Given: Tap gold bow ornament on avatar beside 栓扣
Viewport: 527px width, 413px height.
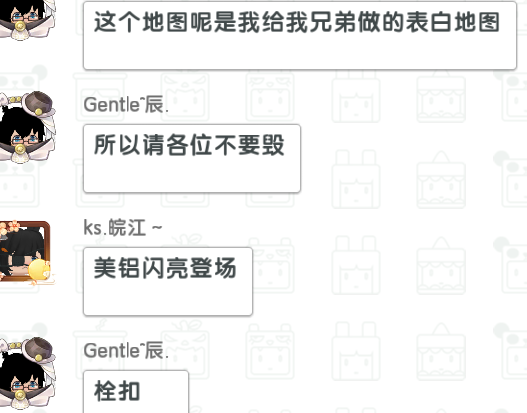Looking at the screenshot, I should (x=19, y=395).
